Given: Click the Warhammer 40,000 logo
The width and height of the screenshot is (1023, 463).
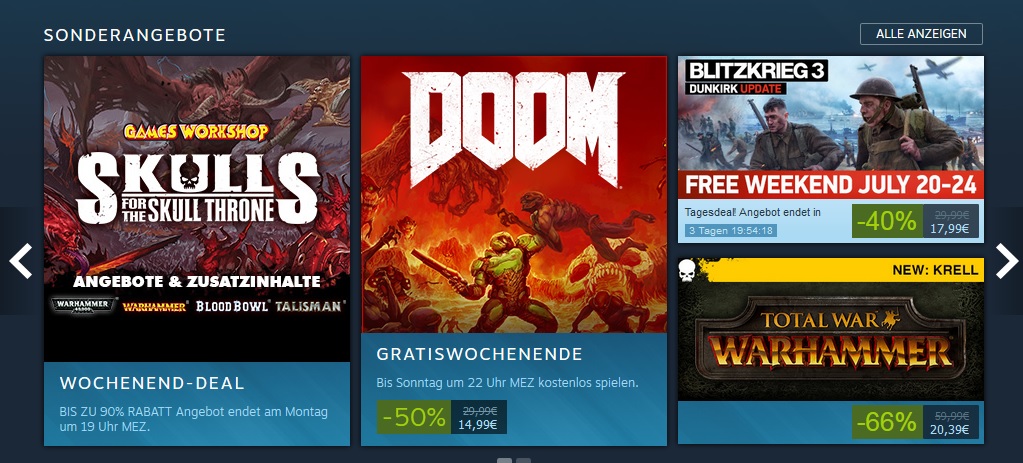Looking at the screenshot, I should click(x=84, y=305).
